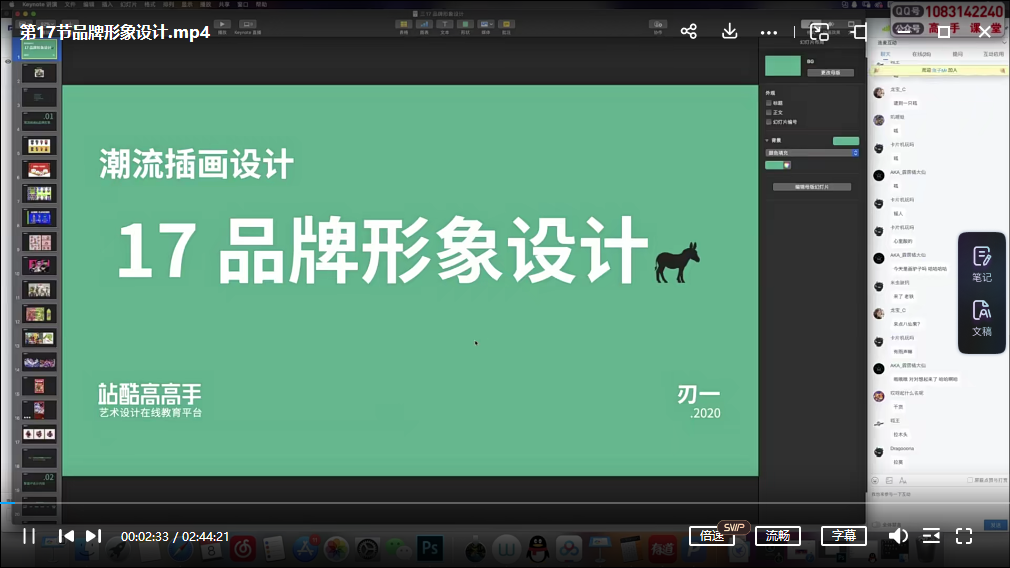Image resolution: width=1010 pixels, height=568 pixels.
Task: Mute the player volume
Action: click(x=898, y=536)
